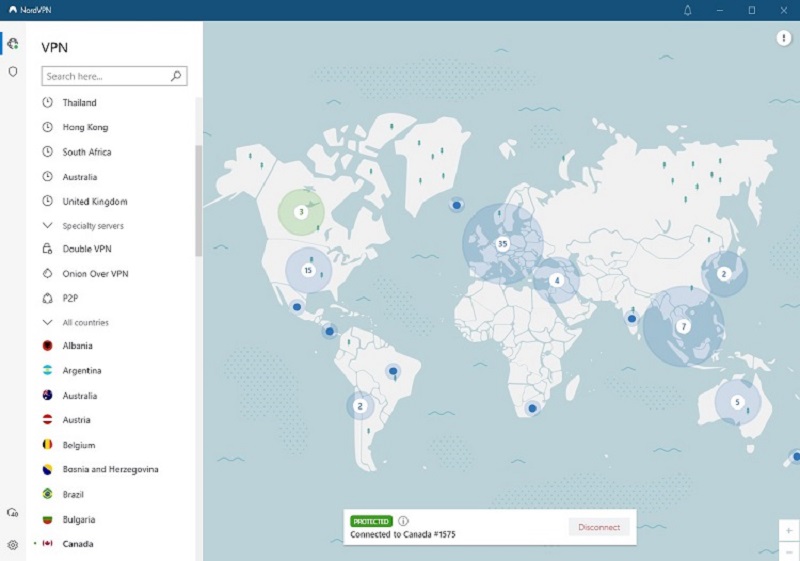Click the Austria flag icon
This screenshot has height=561, width=800.
(x=47, y=420)
